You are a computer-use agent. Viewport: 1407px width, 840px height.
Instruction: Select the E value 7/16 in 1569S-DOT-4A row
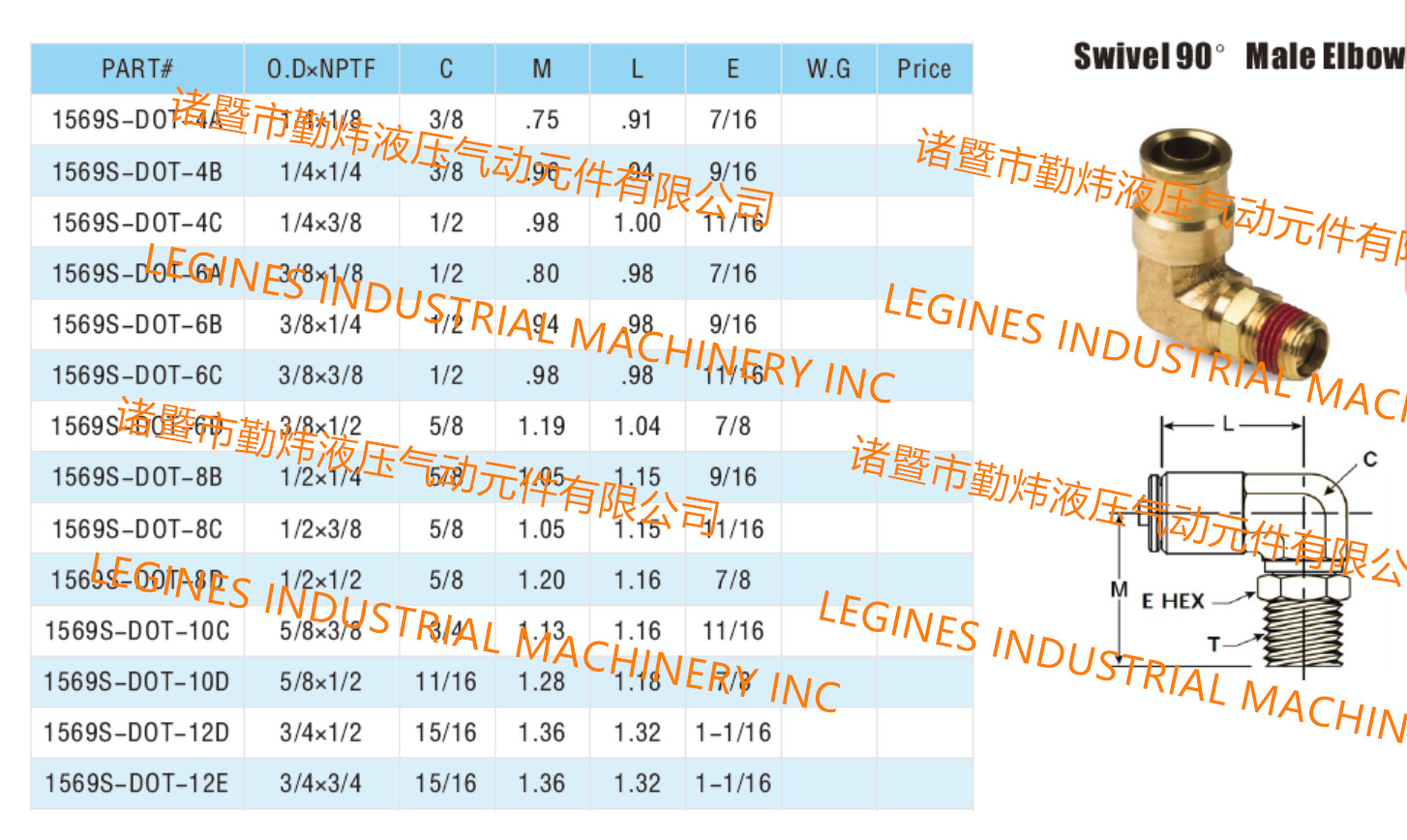tap(733, 120)
